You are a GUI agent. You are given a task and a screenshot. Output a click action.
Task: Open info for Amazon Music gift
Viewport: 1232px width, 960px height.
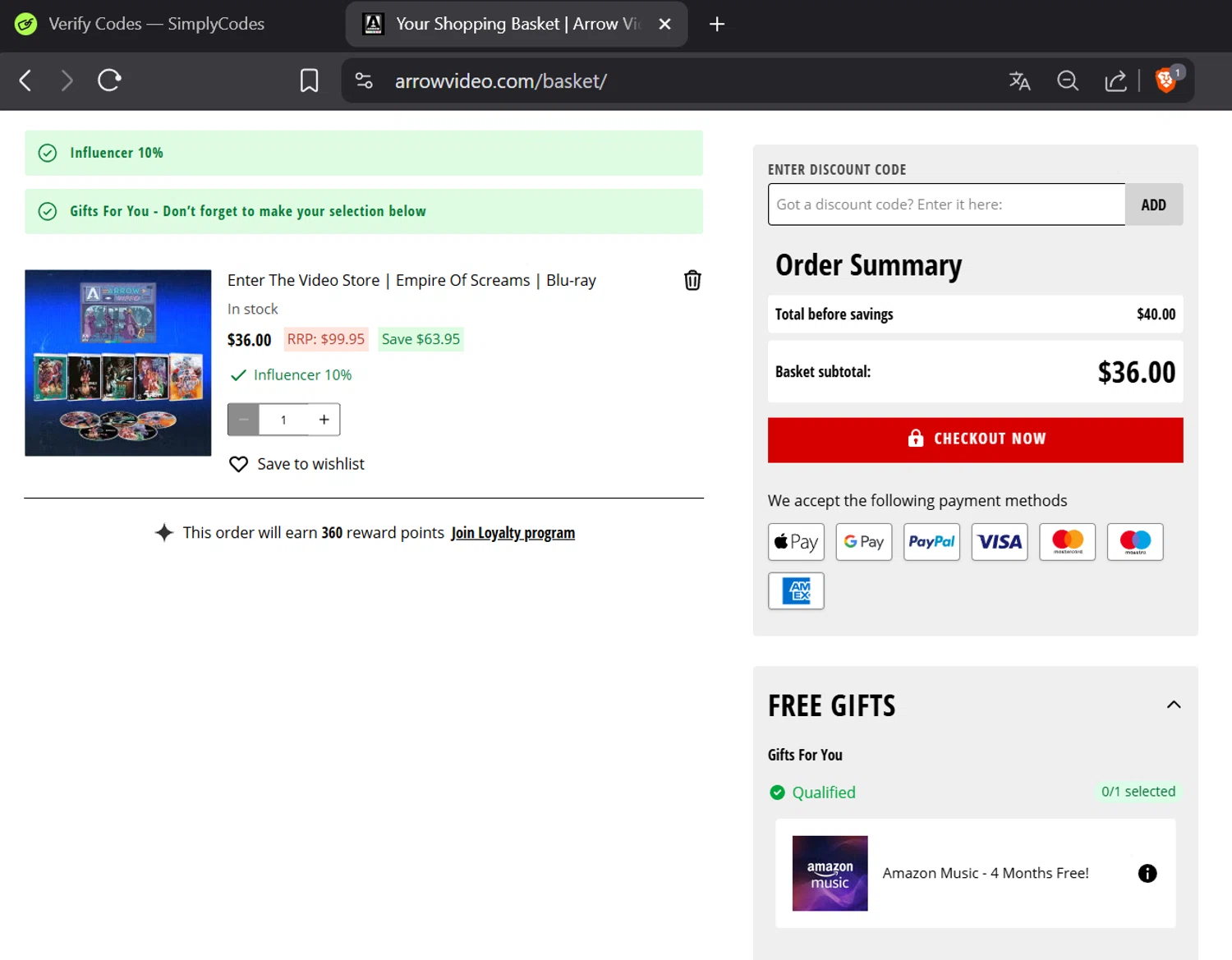coord(1147,873)
